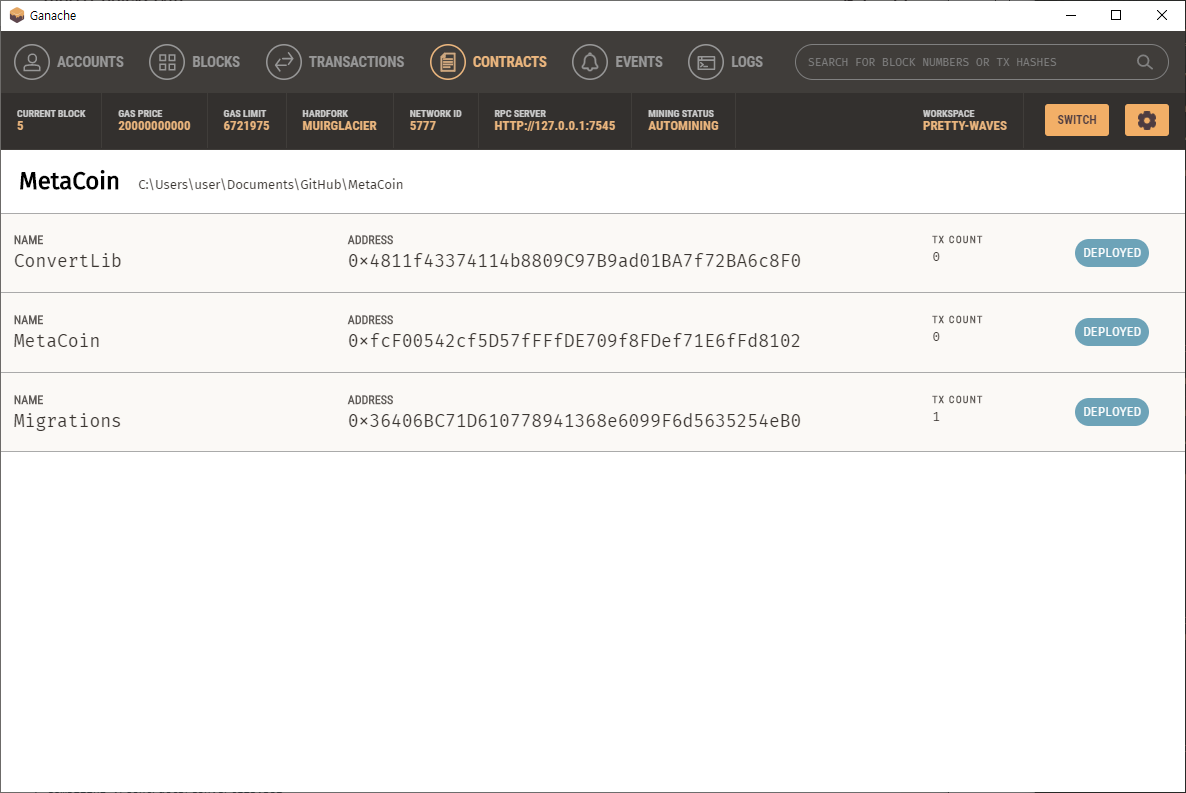The width and height of the screenshot is (1186, 793).
Task: Click the ConvertLib TX count value 0
Action: point(936,257)
